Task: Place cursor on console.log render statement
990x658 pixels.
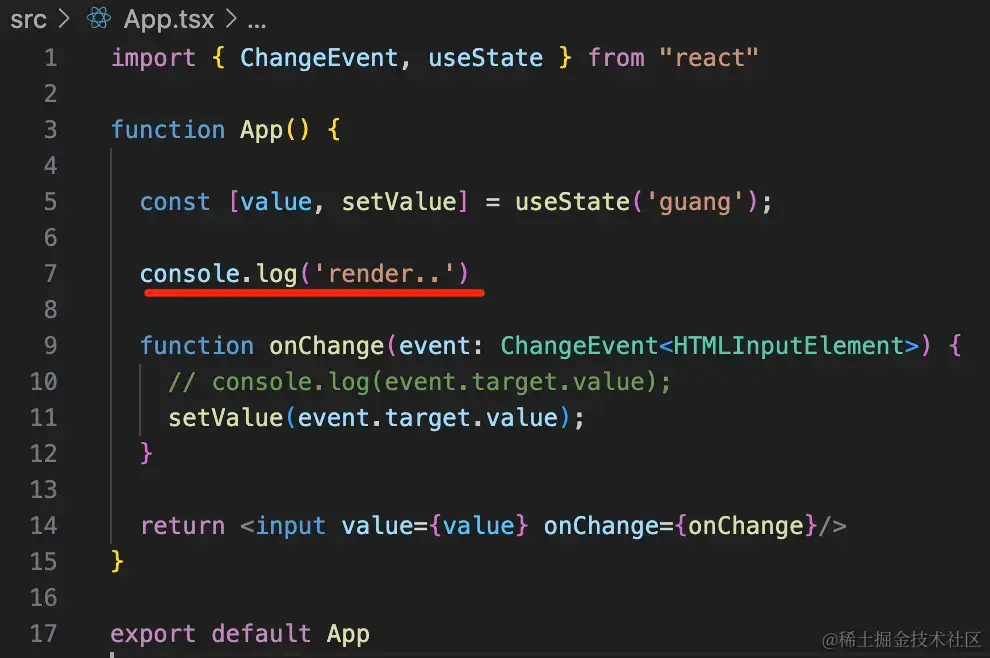Action: point(304,274)
